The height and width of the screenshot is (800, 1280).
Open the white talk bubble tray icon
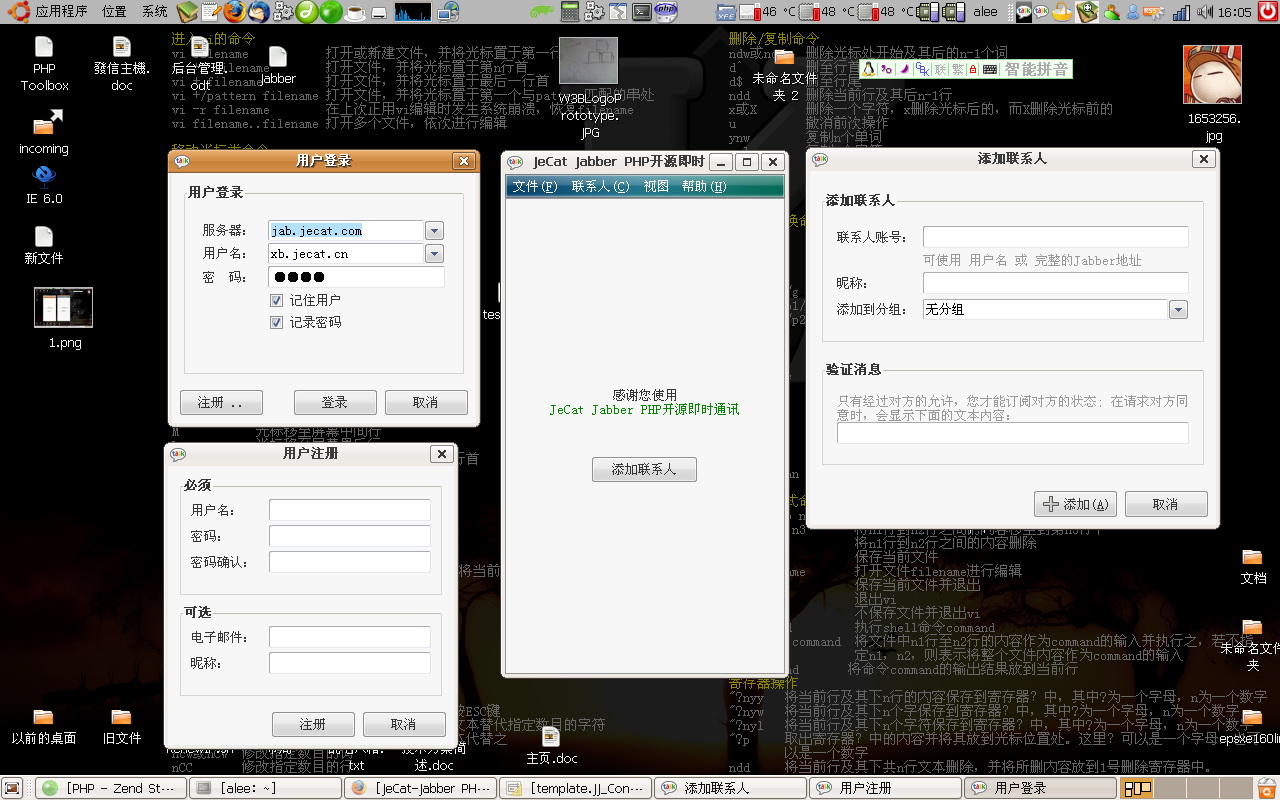pos(1041,12)
